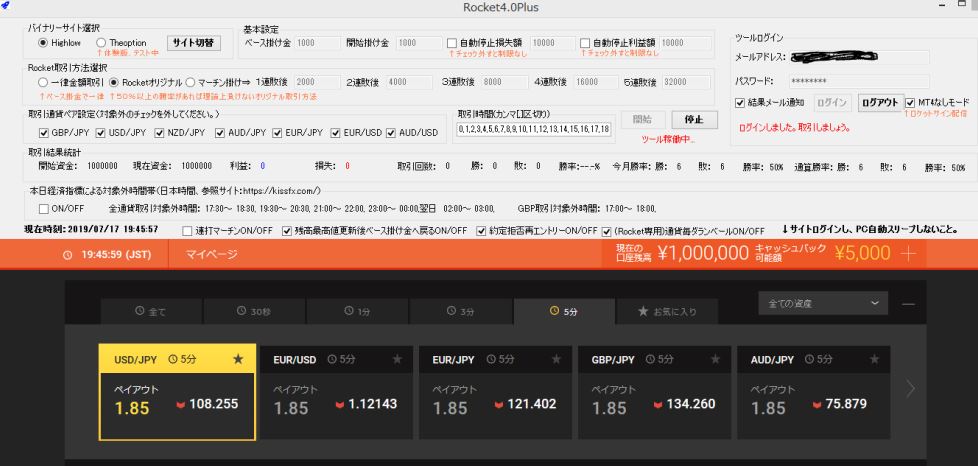Click the 5連敗後 amount field

point(686,82)
